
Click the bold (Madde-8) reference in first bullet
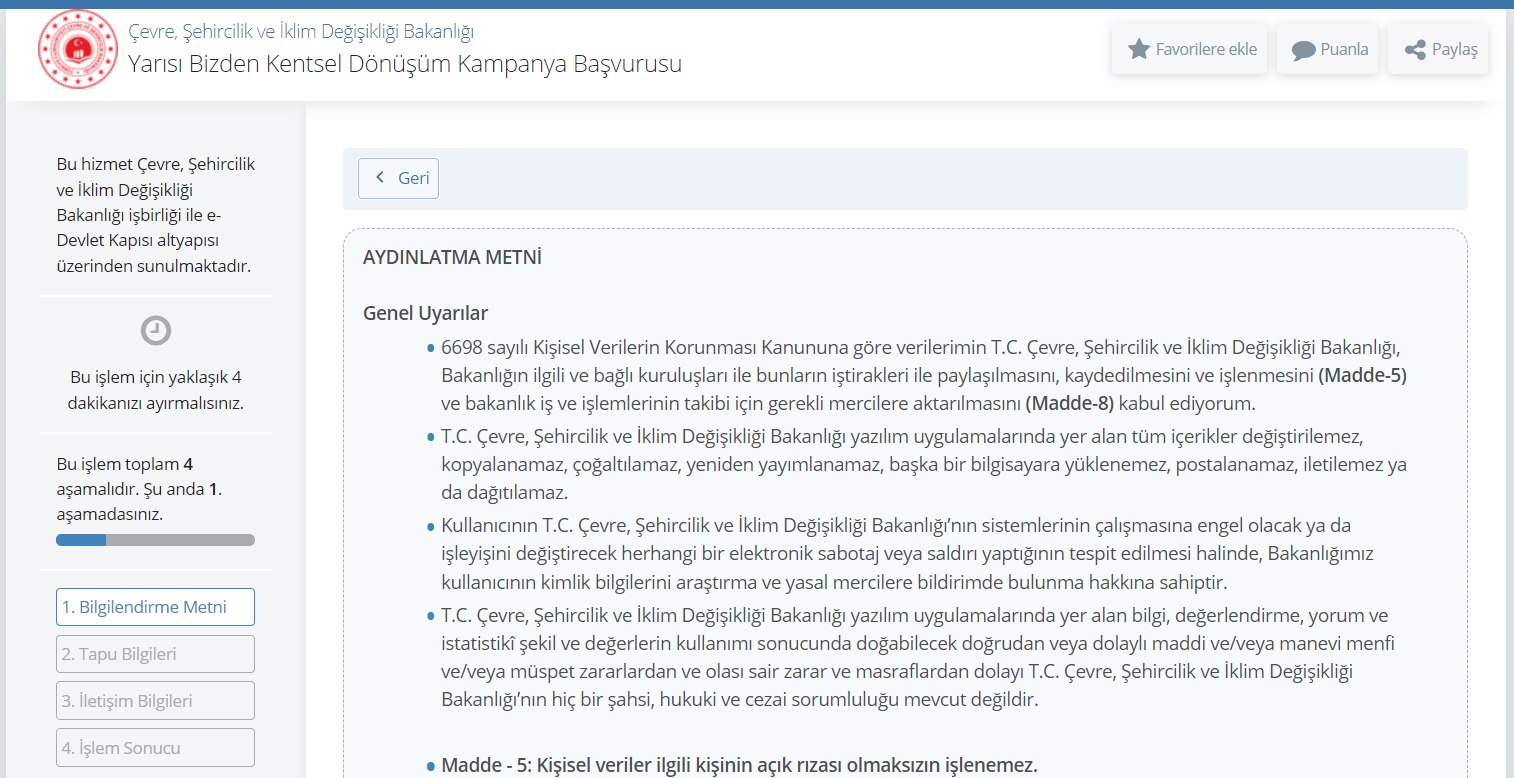click(1069, 404)
